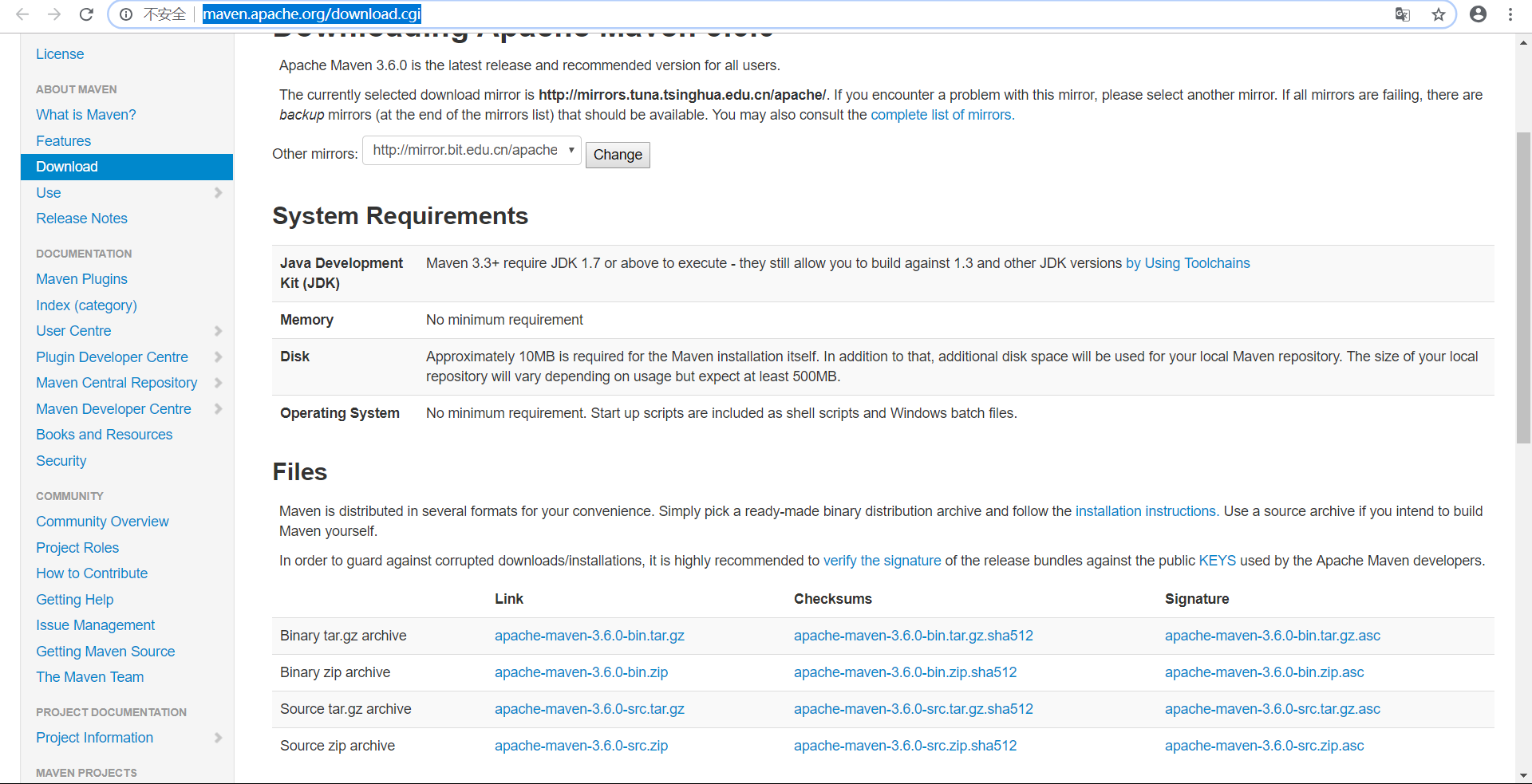
Task: Expand Project Information chevron
Action: click(218, 738)
